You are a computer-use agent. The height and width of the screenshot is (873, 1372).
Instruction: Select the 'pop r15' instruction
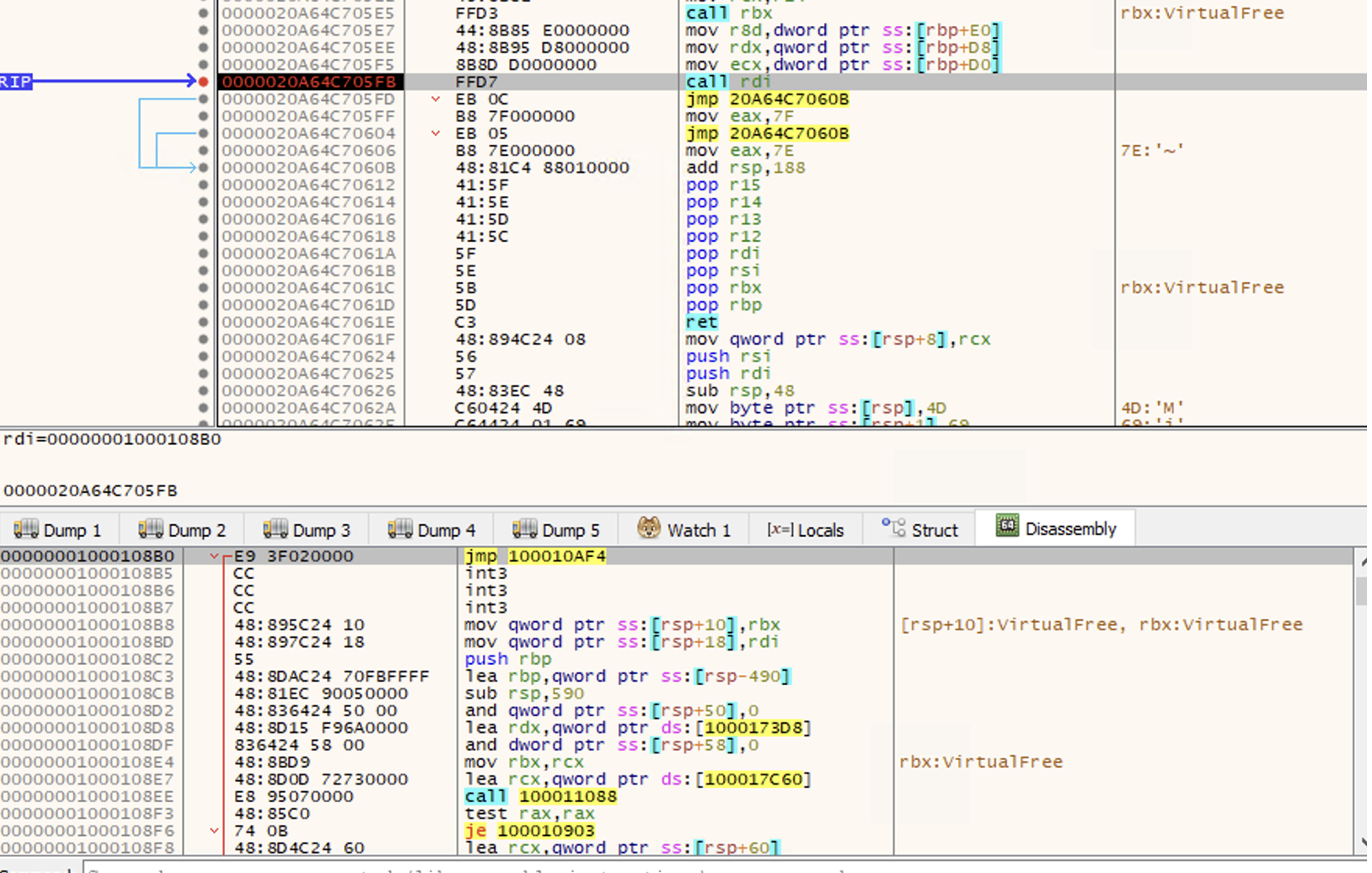click(x=723, y=185)
